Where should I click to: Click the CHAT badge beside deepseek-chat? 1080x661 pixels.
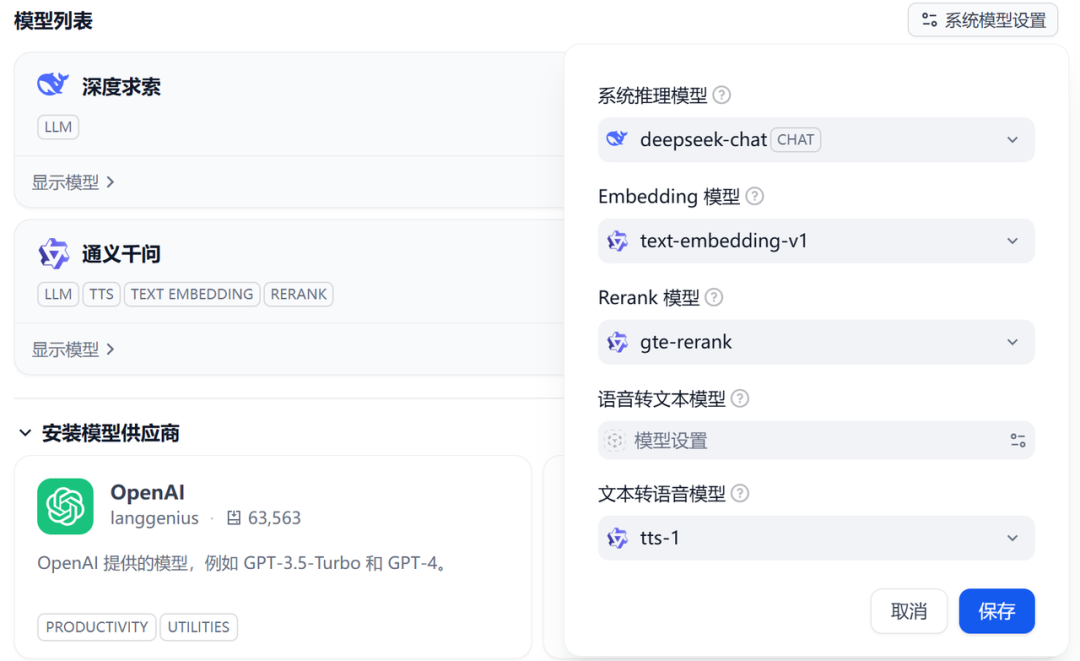[796, 140]
